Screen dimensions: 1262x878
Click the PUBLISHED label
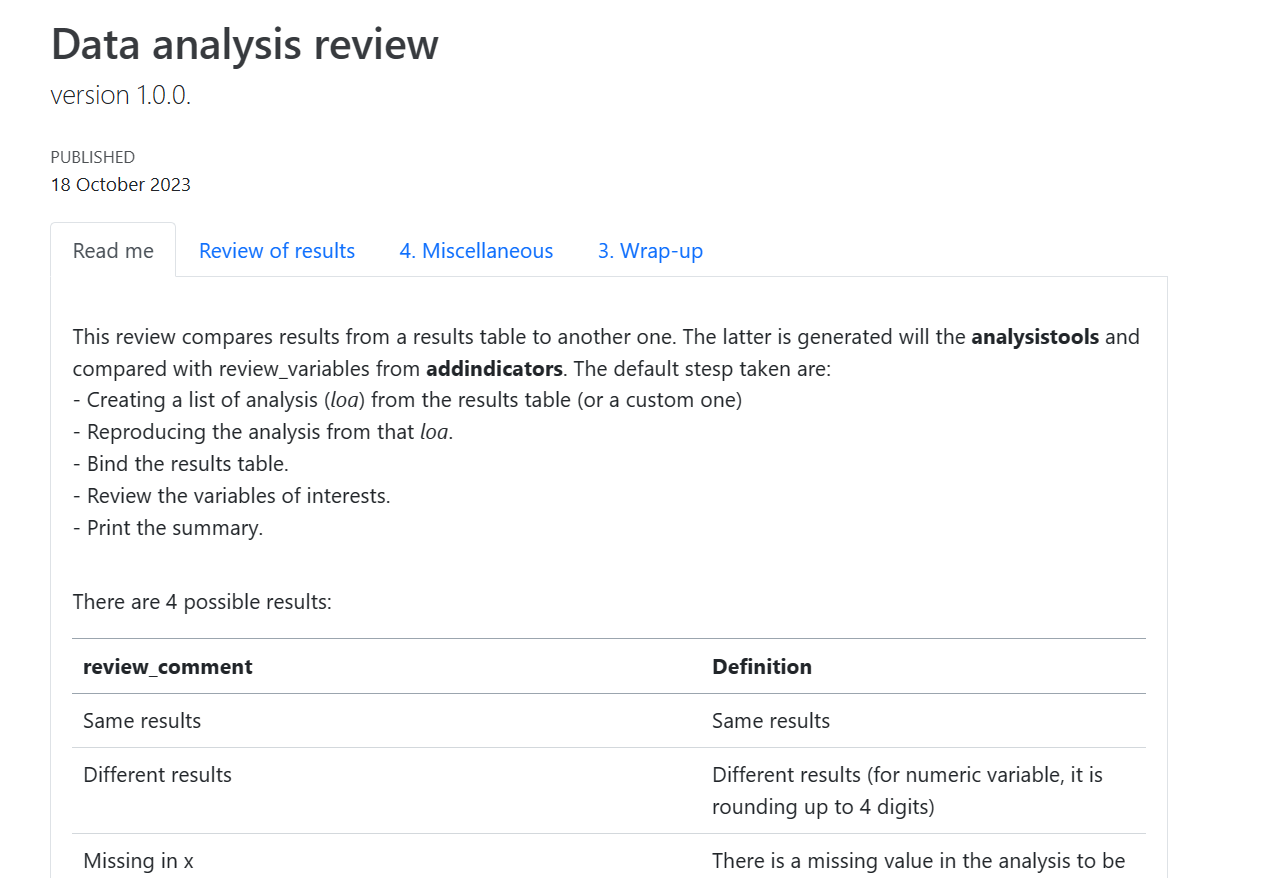(93, 157)
